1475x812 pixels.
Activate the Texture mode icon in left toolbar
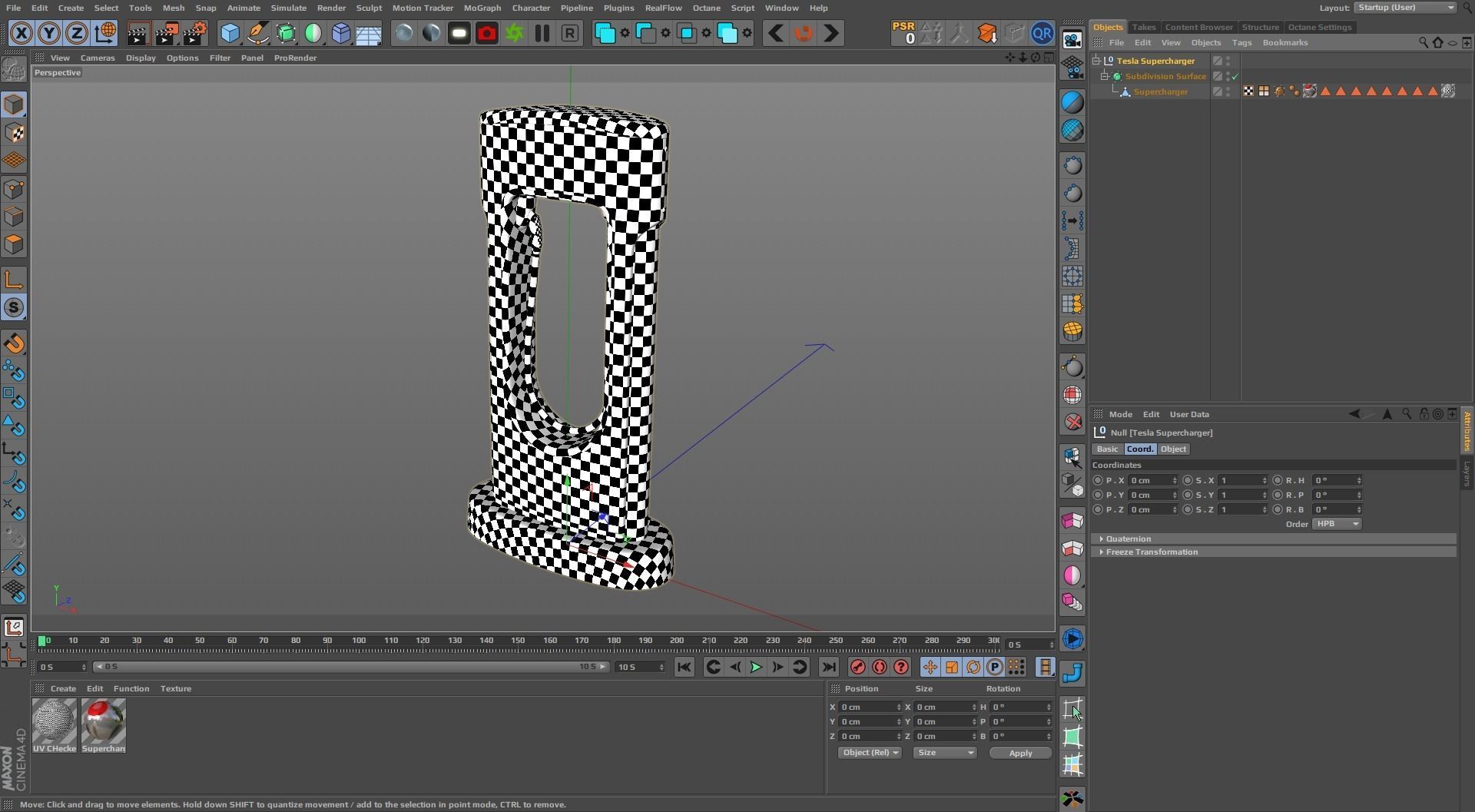14,133
